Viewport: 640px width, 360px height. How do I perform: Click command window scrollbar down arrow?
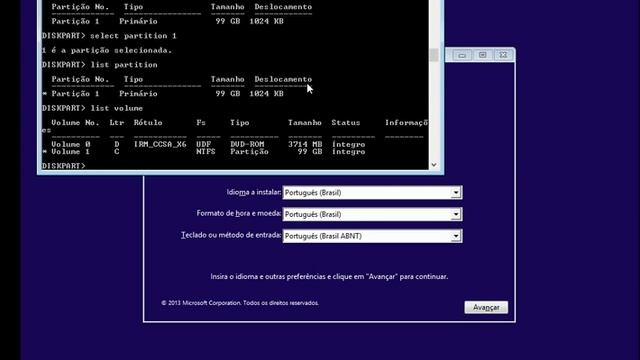click(x=434, y=165)
